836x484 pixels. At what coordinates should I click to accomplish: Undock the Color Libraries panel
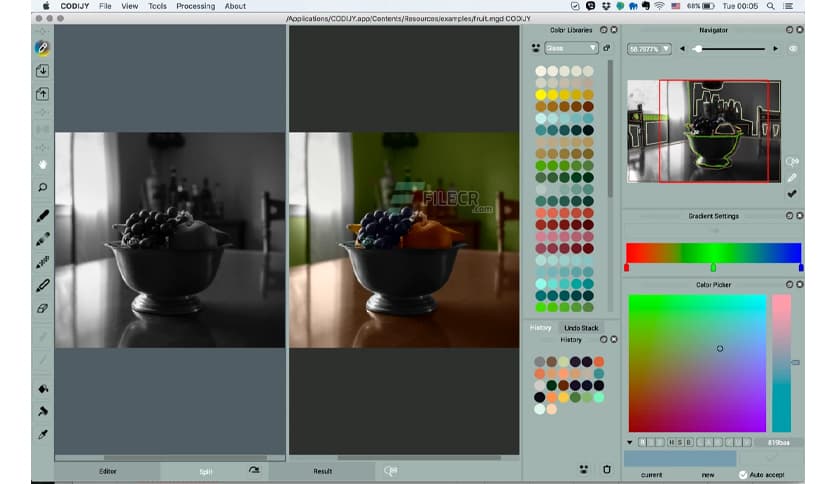pyautogui.click(x=604, y=30)
